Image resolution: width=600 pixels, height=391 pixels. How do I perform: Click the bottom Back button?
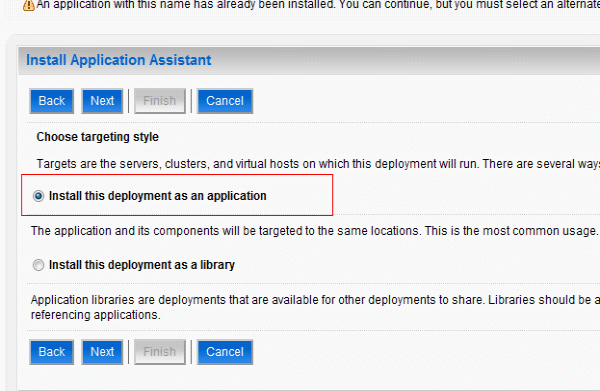click(x=52, y=352)
